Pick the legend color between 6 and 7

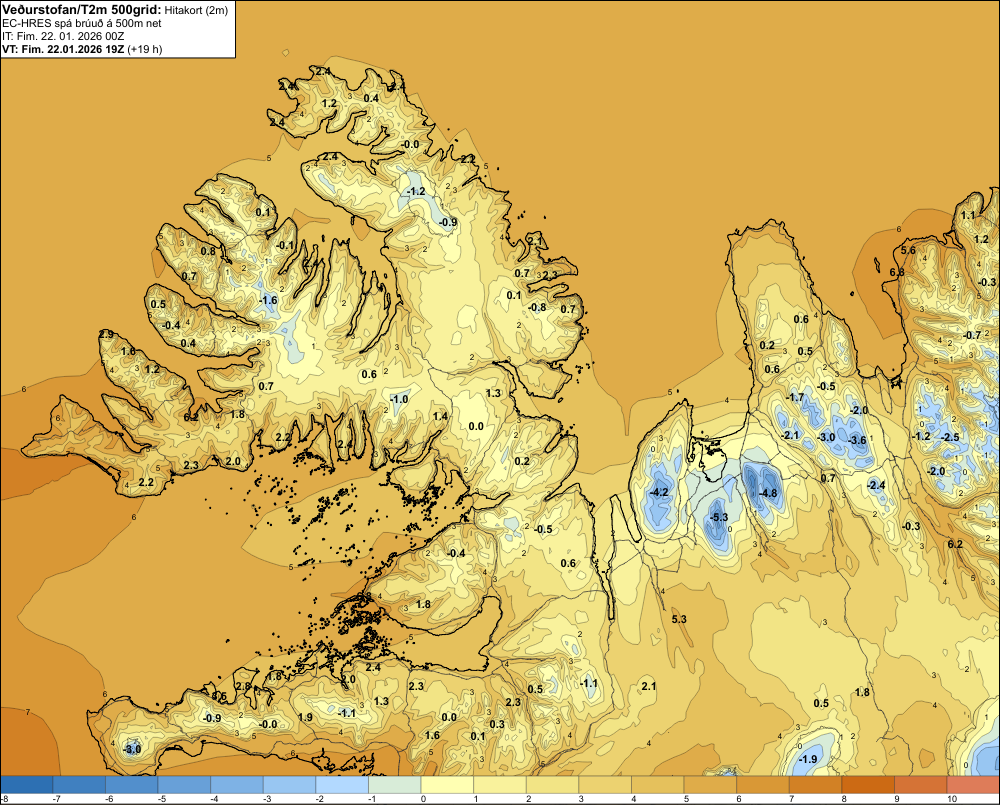[763, 784]
